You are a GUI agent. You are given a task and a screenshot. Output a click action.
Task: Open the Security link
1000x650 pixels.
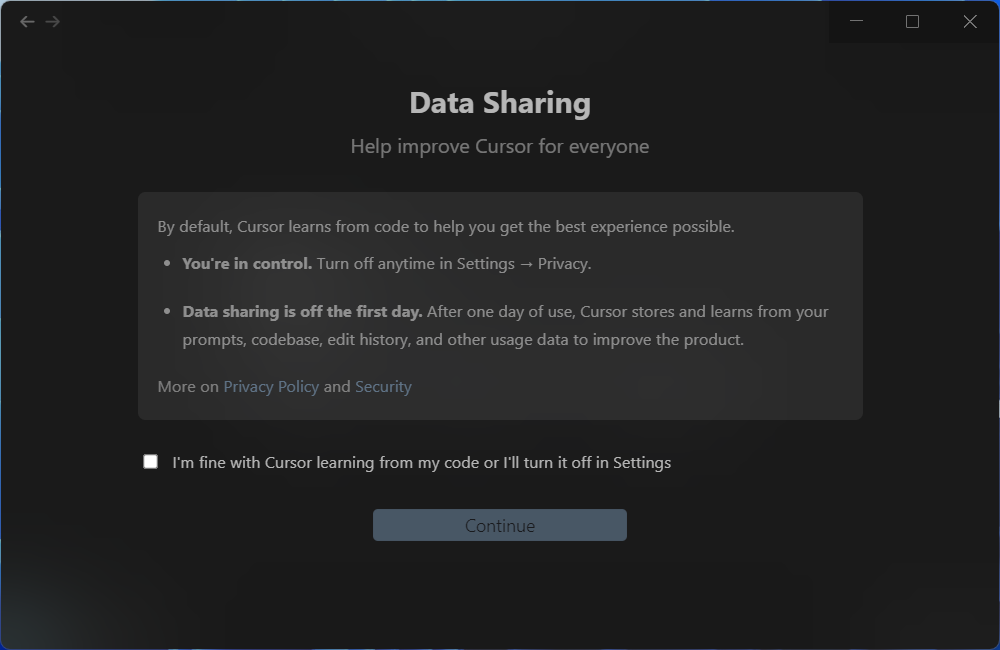(x=383, y=386)
